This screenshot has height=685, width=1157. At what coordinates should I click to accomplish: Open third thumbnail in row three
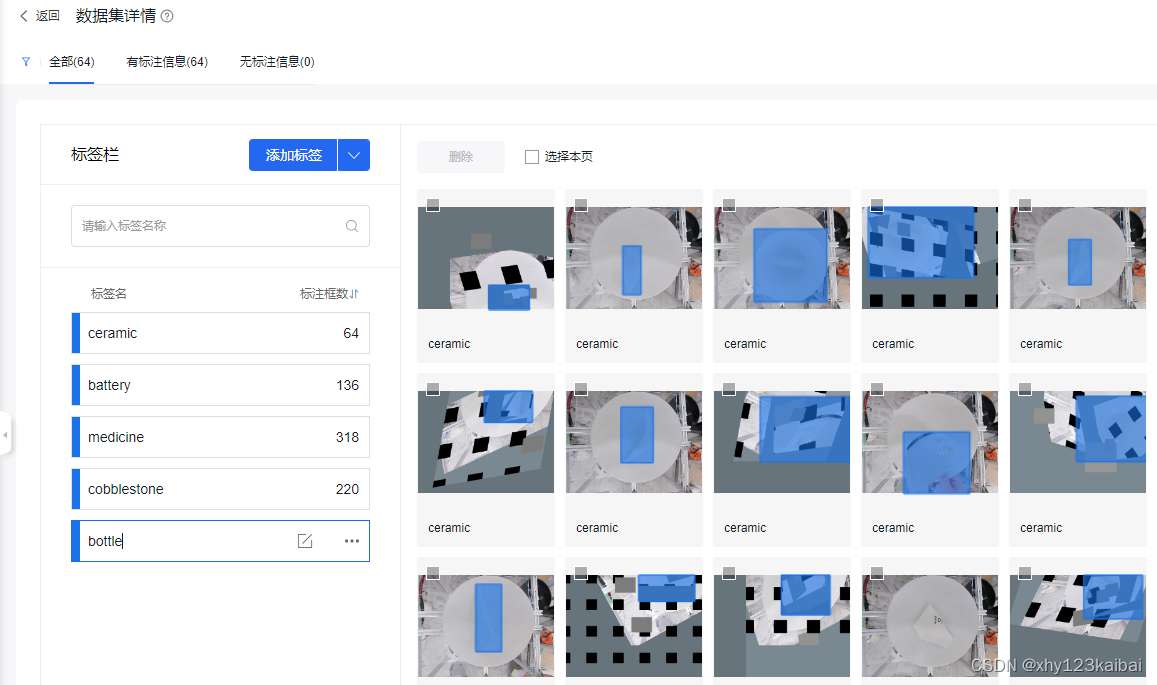pyautogui.click(x=782, y=625)
